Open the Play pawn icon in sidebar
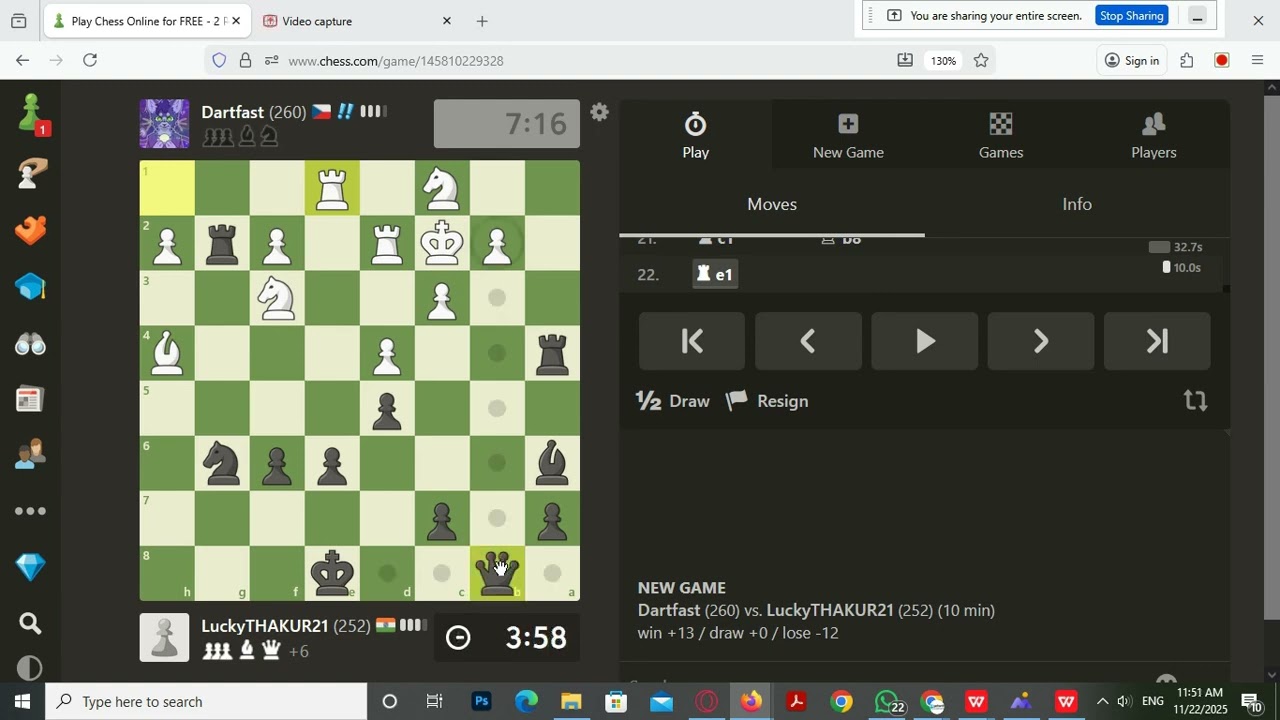This screenshot has height=720, width=1280. click(31, 113)
